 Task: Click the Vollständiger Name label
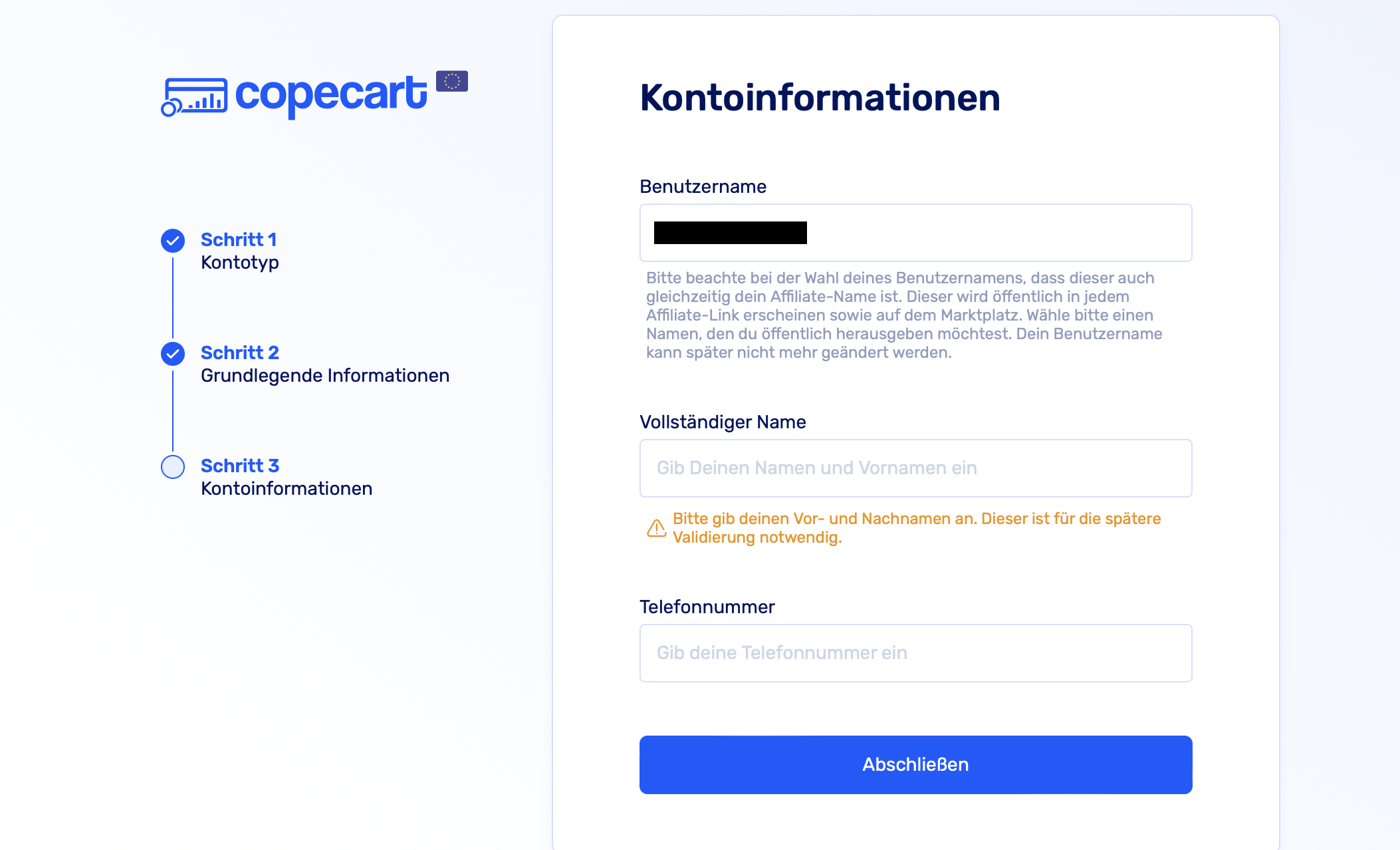coord(723,422)
